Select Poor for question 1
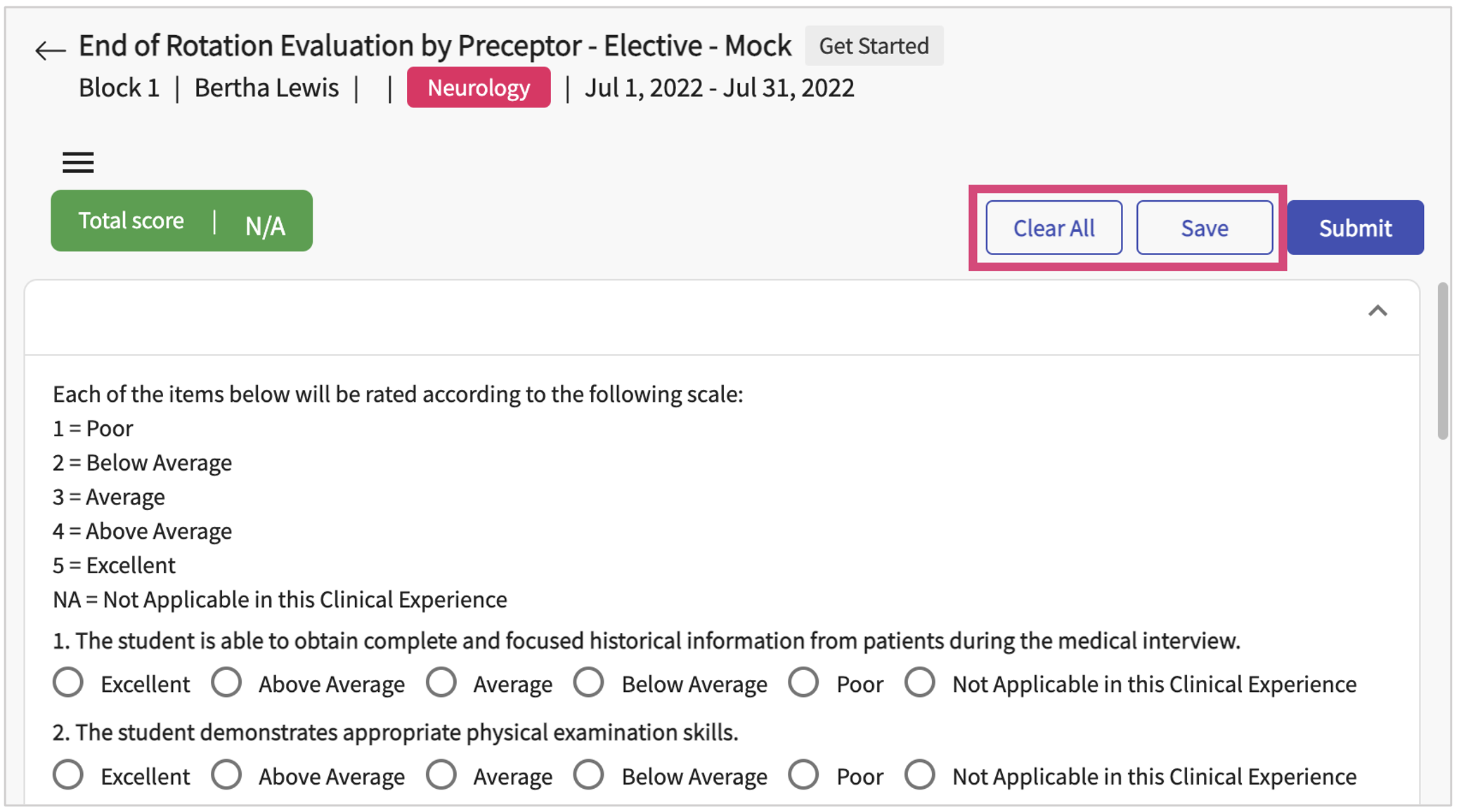 tap(803, 683)
